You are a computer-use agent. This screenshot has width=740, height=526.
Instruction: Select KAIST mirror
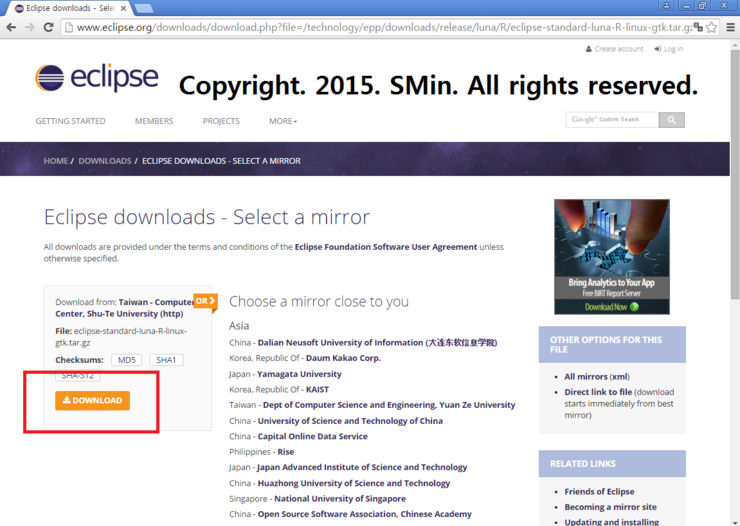[317, 390]
